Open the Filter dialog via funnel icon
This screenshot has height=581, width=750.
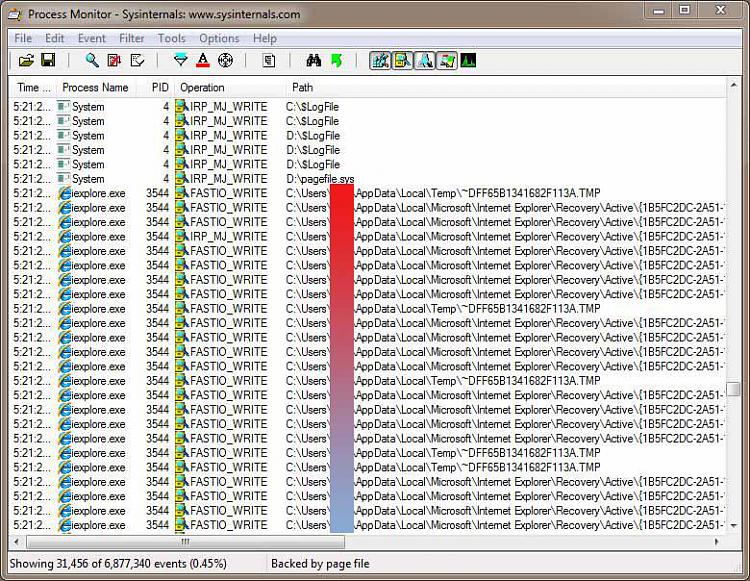tap(180, 60)
